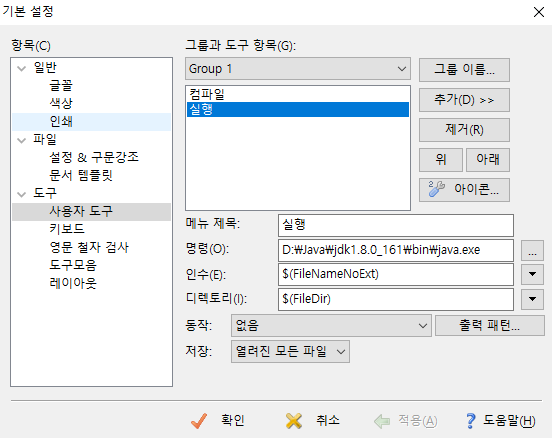Click the orange checkmark 확인 button
The image size is (552, 438).
click(218, 420)
